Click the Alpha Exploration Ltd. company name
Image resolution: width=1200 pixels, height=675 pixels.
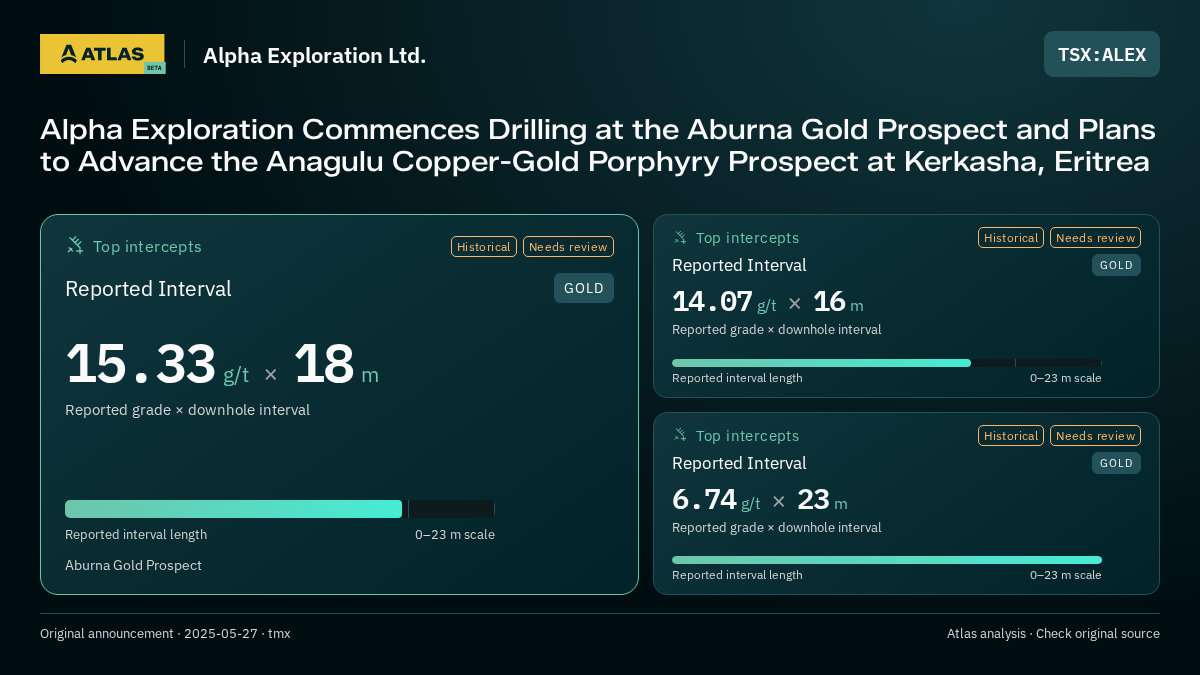point(314,55)
